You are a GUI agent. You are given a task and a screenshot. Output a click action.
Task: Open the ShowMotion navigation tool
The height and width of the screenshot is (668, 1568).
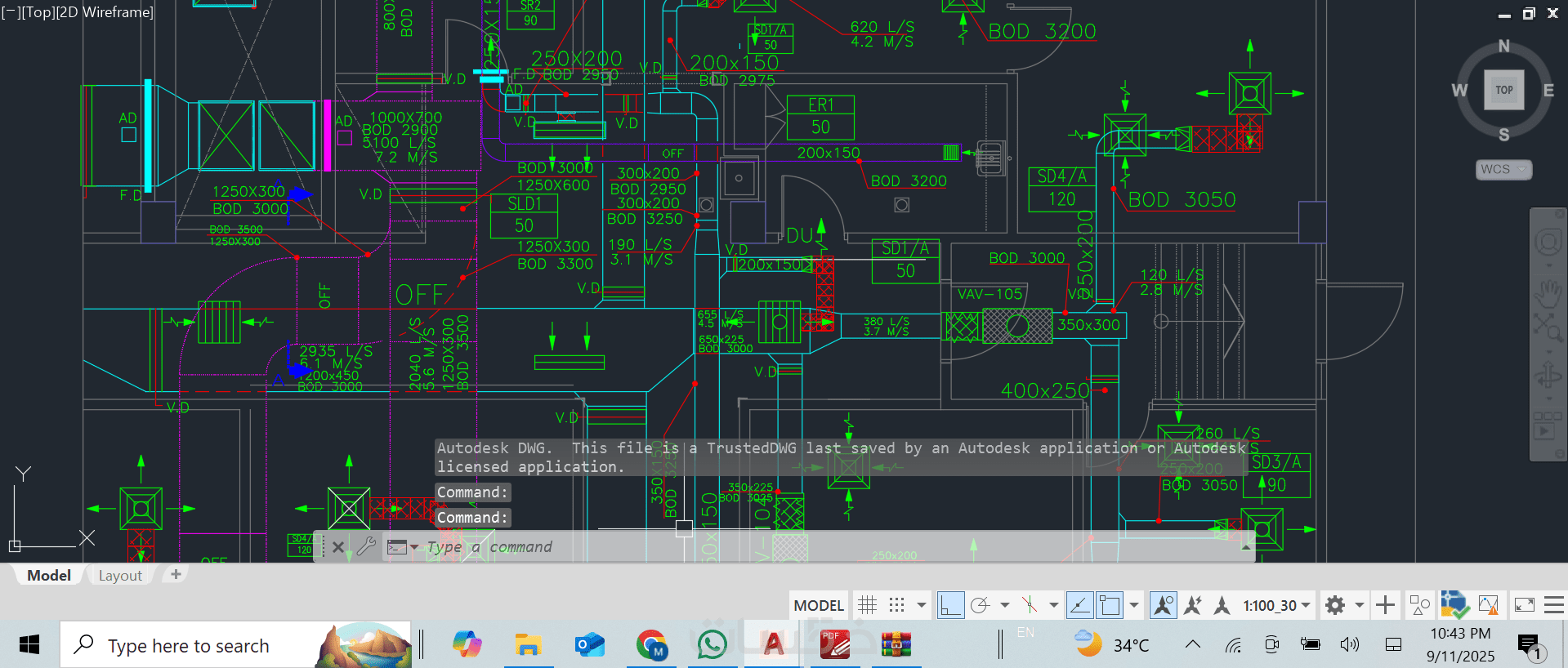click(x=1548, y=426)
